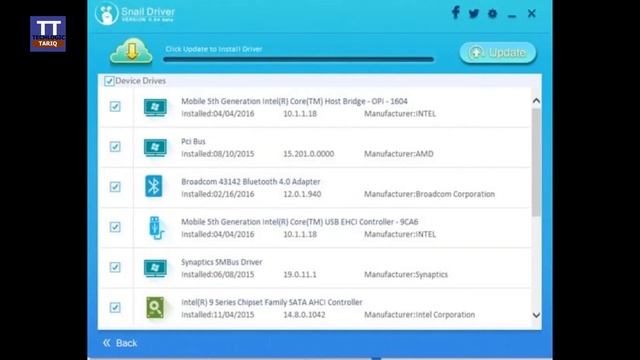Click Manufacturer:AMD text
The image size is (640, 360).
(399, 154)
